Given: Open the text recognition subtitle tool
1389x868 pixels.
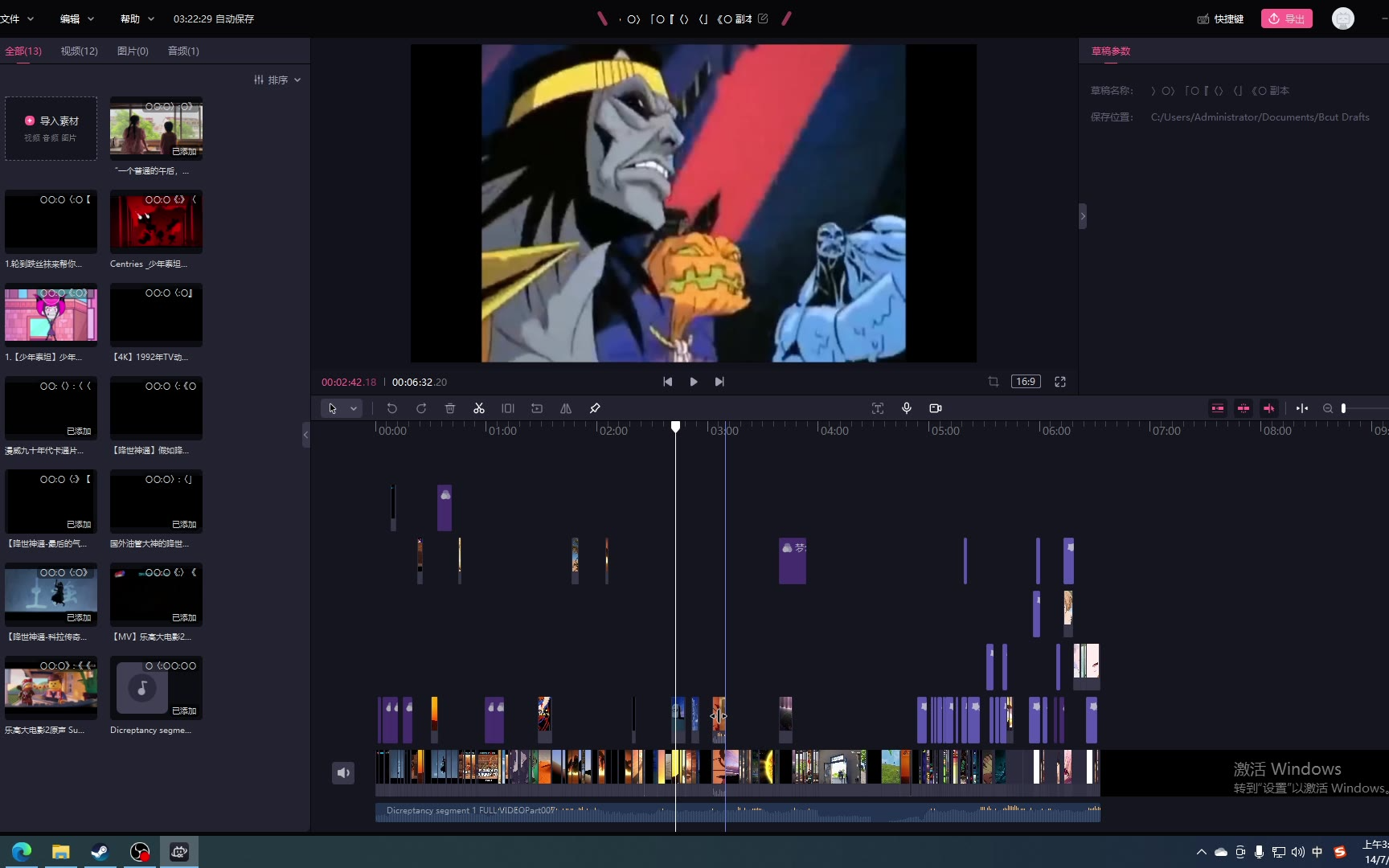Looking at the screenshot, I should coord(878,408).
